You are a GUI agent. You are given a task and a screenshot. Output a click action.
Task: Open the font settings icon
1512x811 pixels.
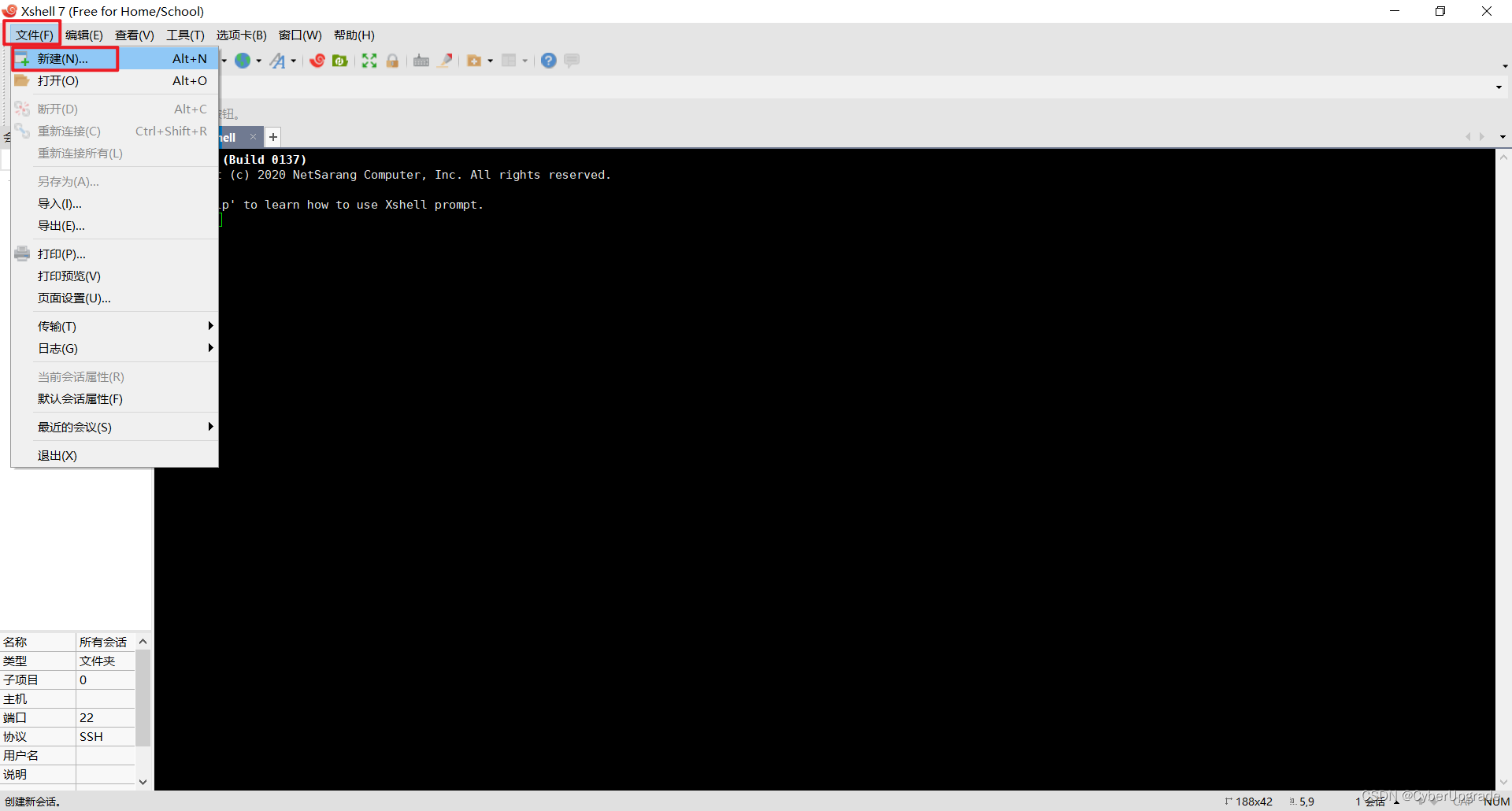point(278,61)
